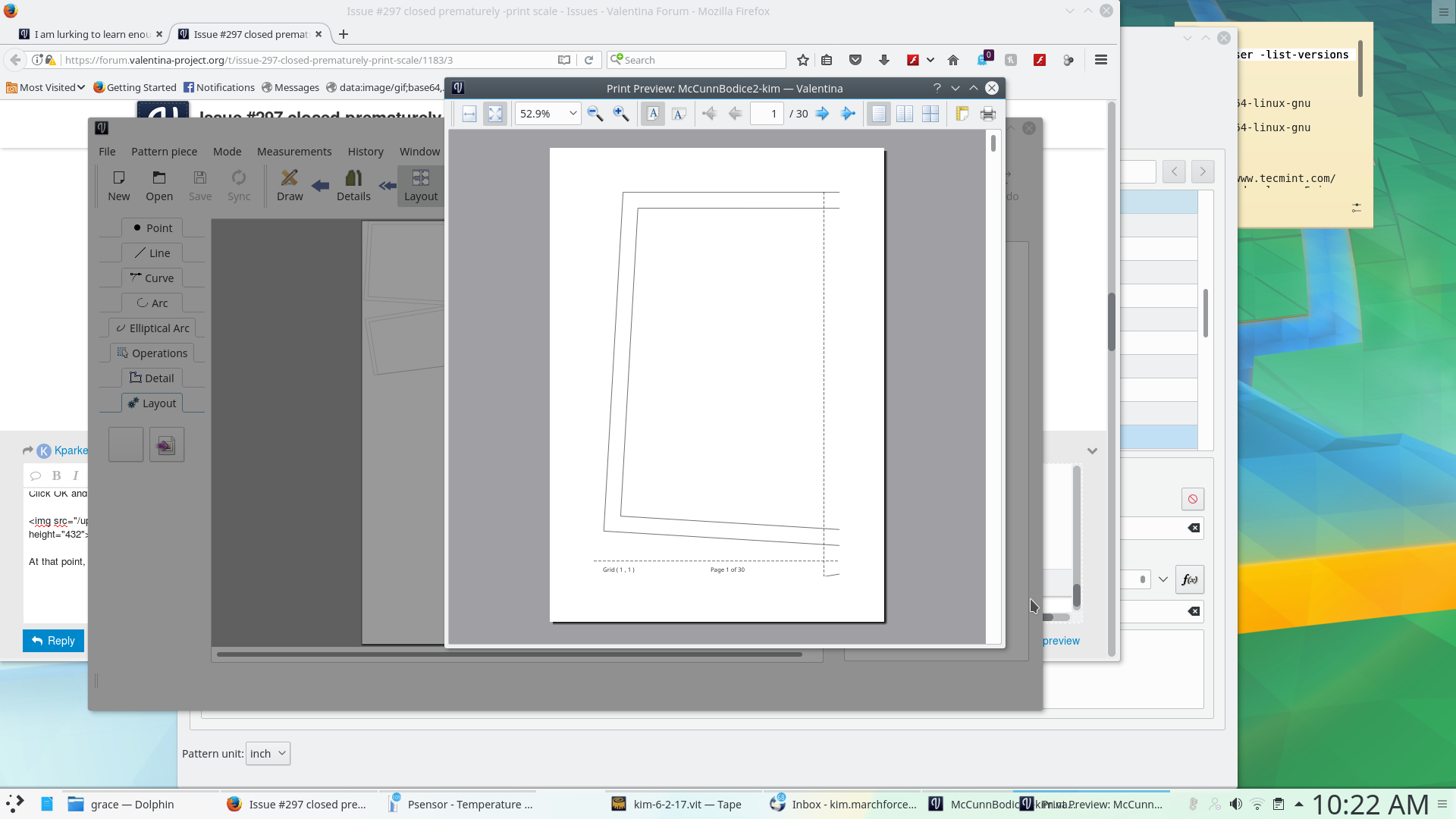Toggle portrait orientation in preview
The height and width of the screenshot is (819, 1456).
click(653, 114)
